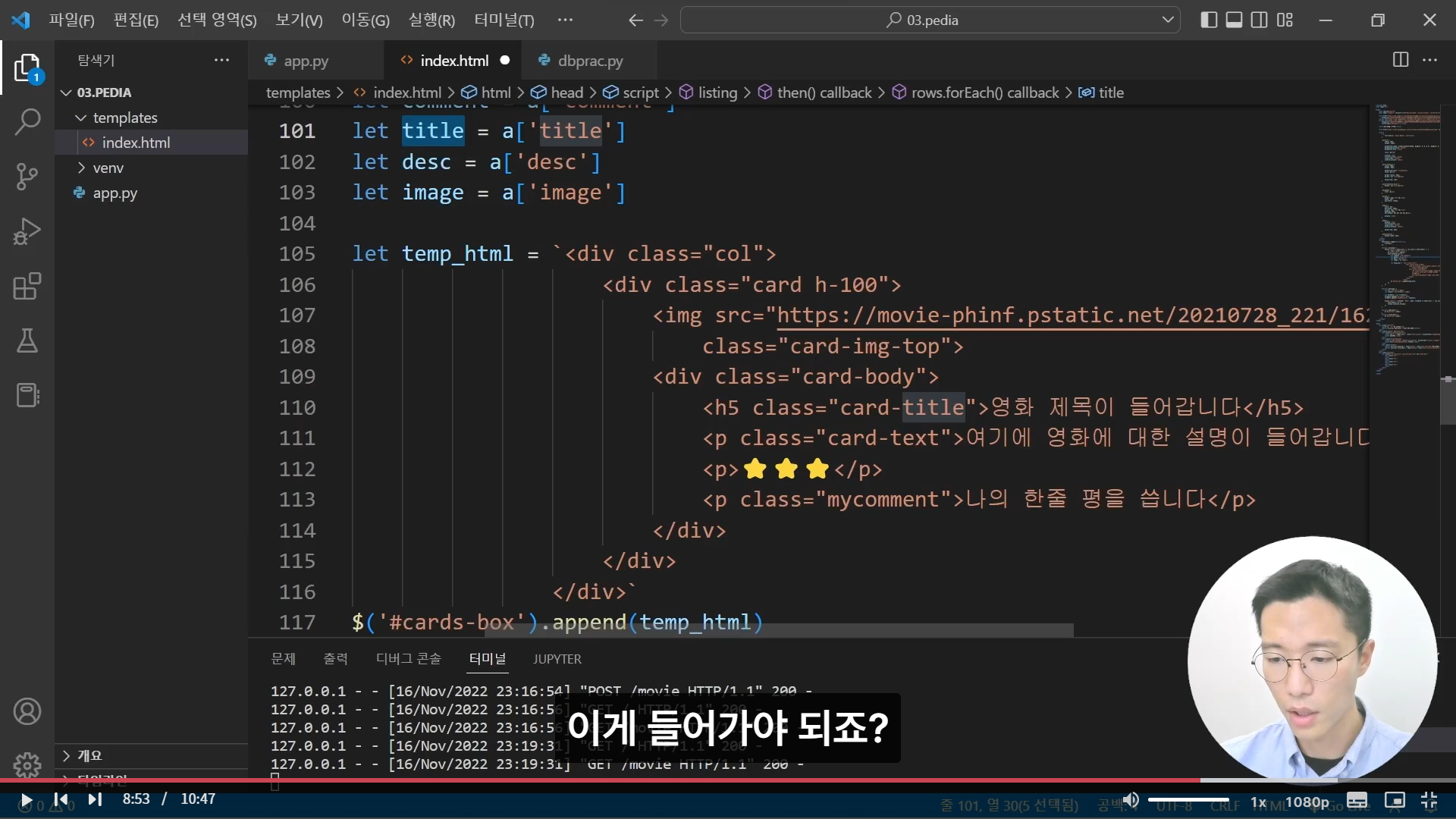Image resolution: width=1456 pixels, height=819 pixels.
Task: Open the 편집(E) menu
Action: pos(136,20)
